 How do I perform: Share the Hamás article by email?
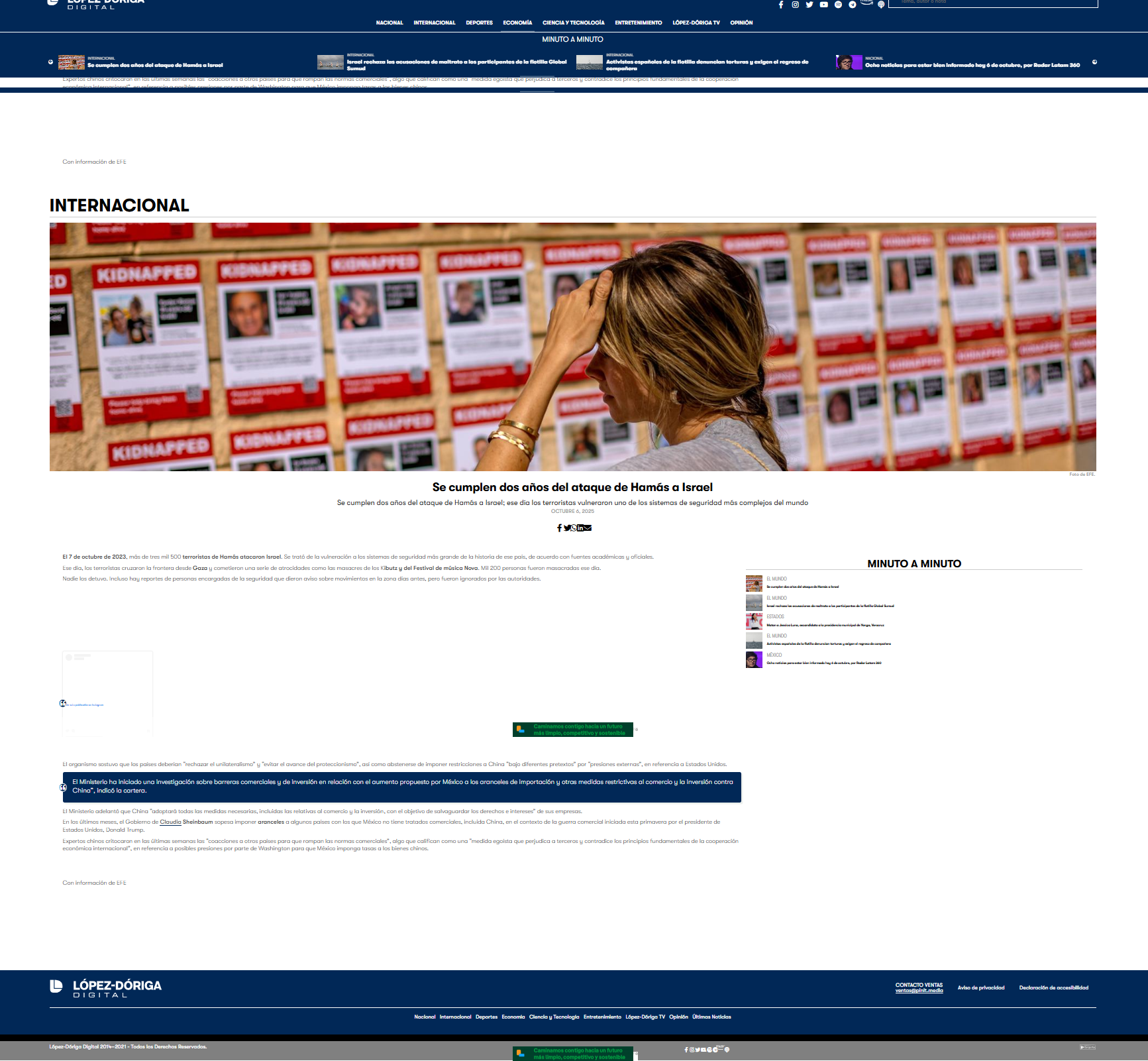tap(588, 528)
